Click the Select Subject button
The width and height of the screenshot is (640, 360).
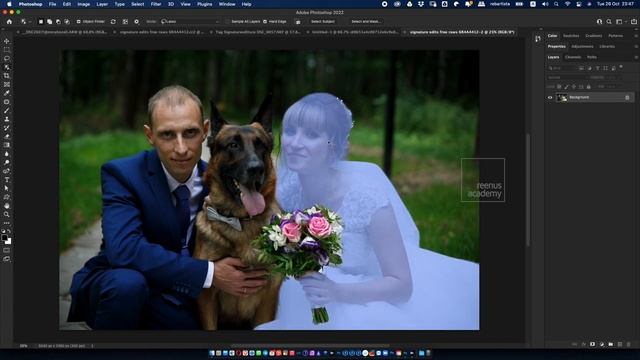tap(322, 22)
